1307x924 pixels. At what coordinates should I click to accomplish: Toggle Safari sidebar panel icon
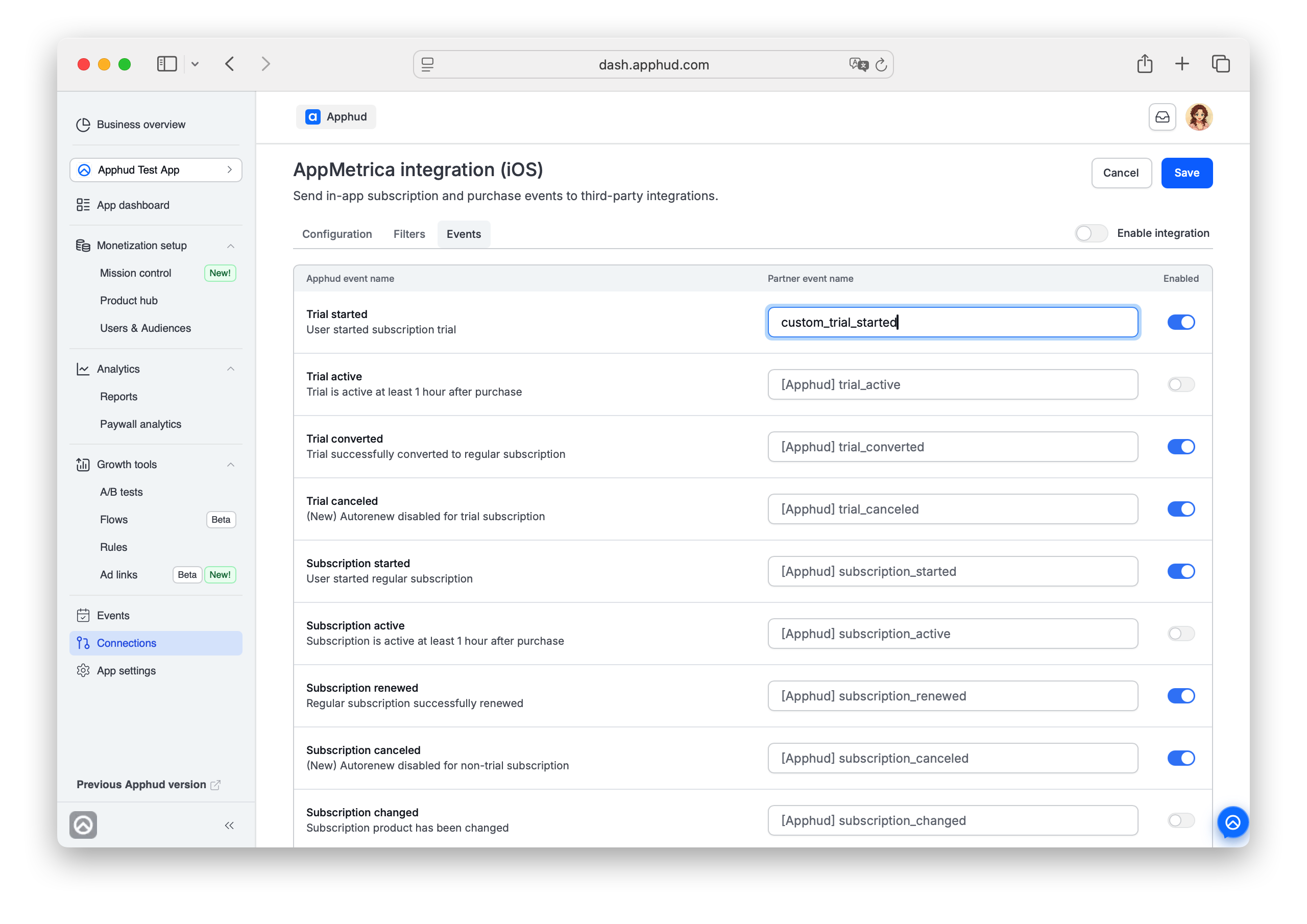(167, 64)
